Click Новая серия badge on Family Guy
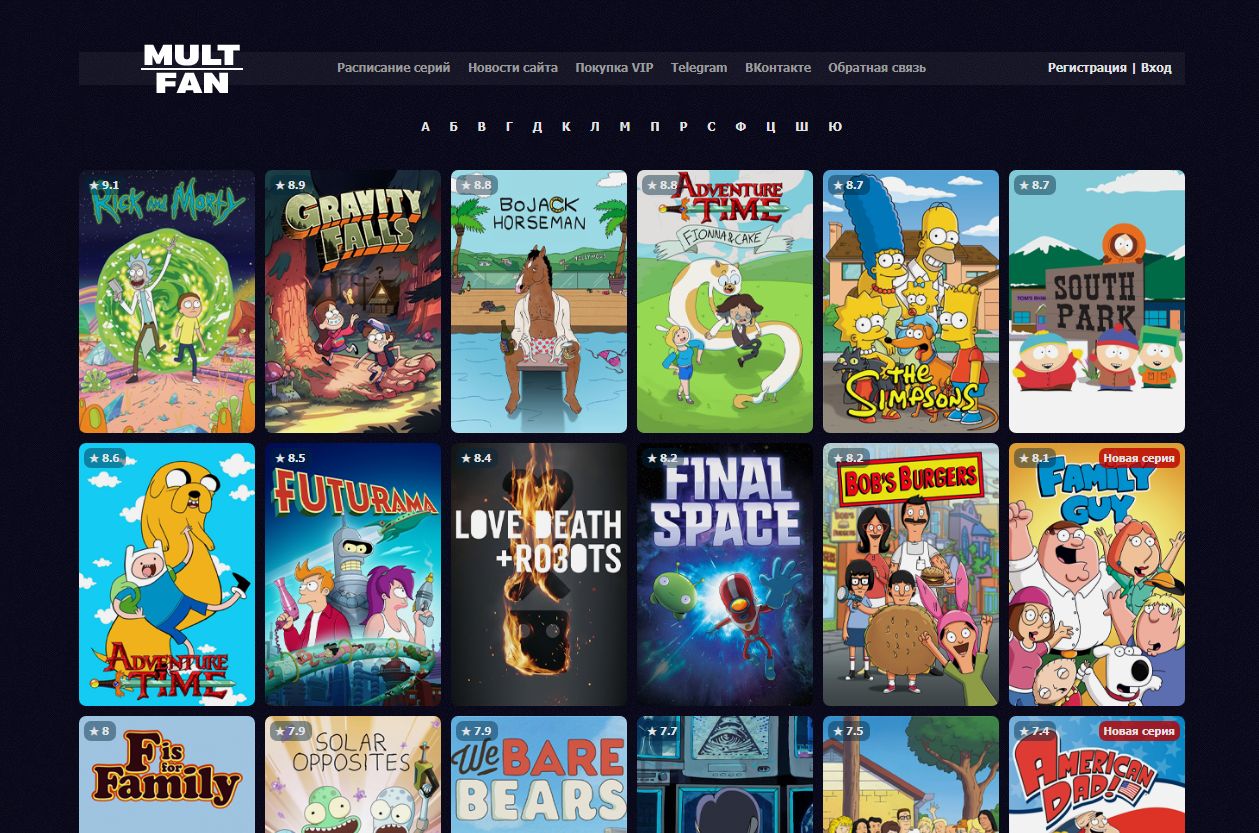This screenshot has width=1259, height=833. pos(1140,458)
